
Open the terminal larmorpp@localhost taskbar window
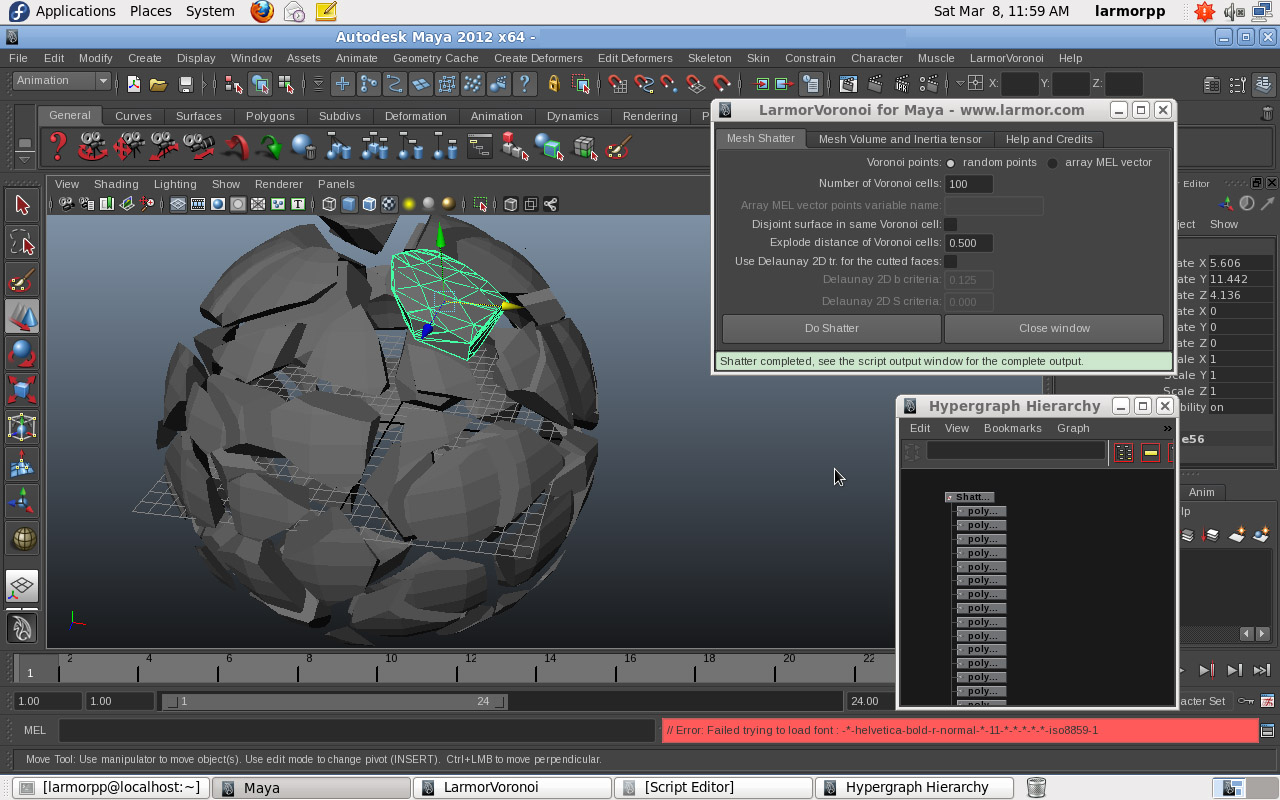pos(111,788)
